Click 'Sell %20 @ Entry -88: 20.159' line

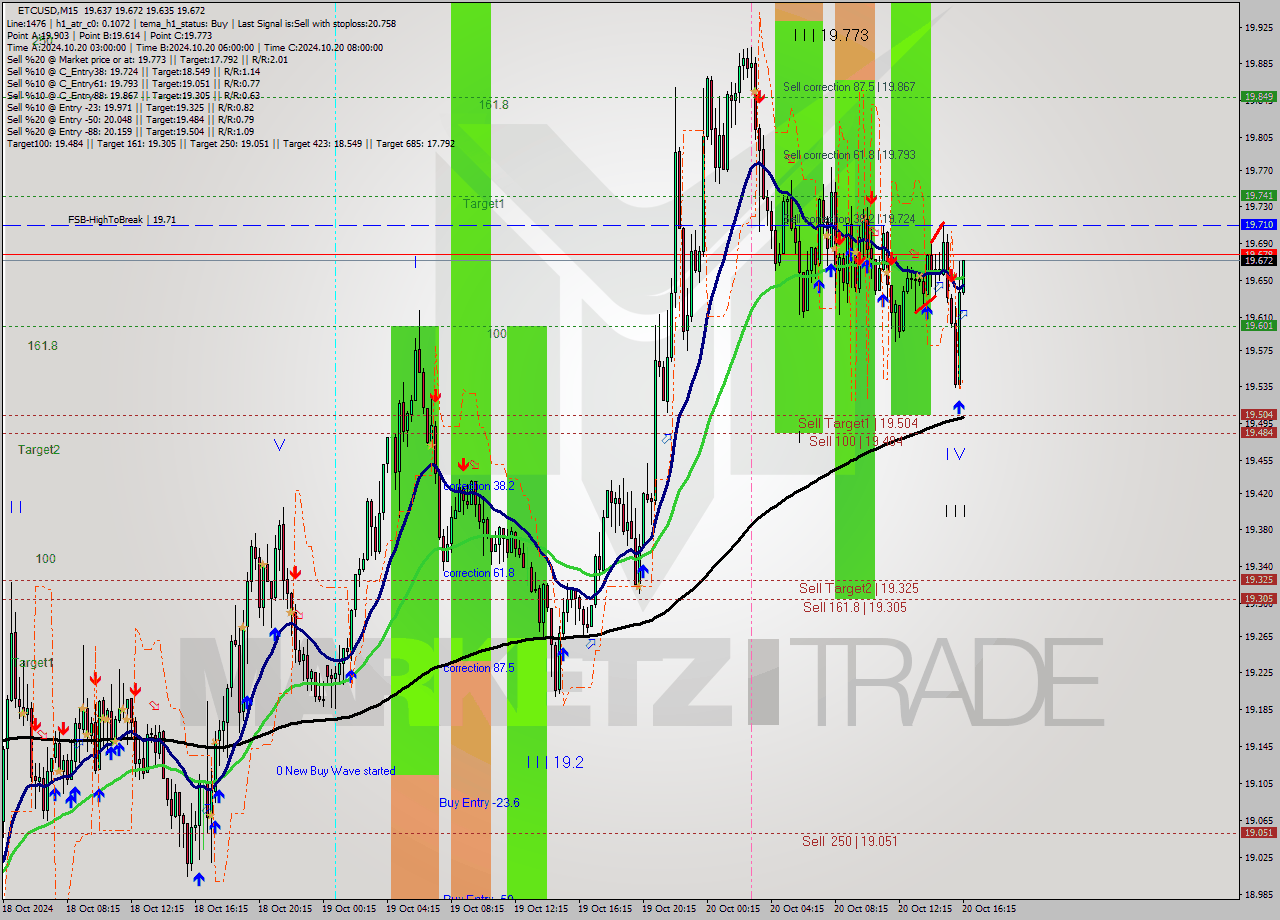(x=130, y=131)
